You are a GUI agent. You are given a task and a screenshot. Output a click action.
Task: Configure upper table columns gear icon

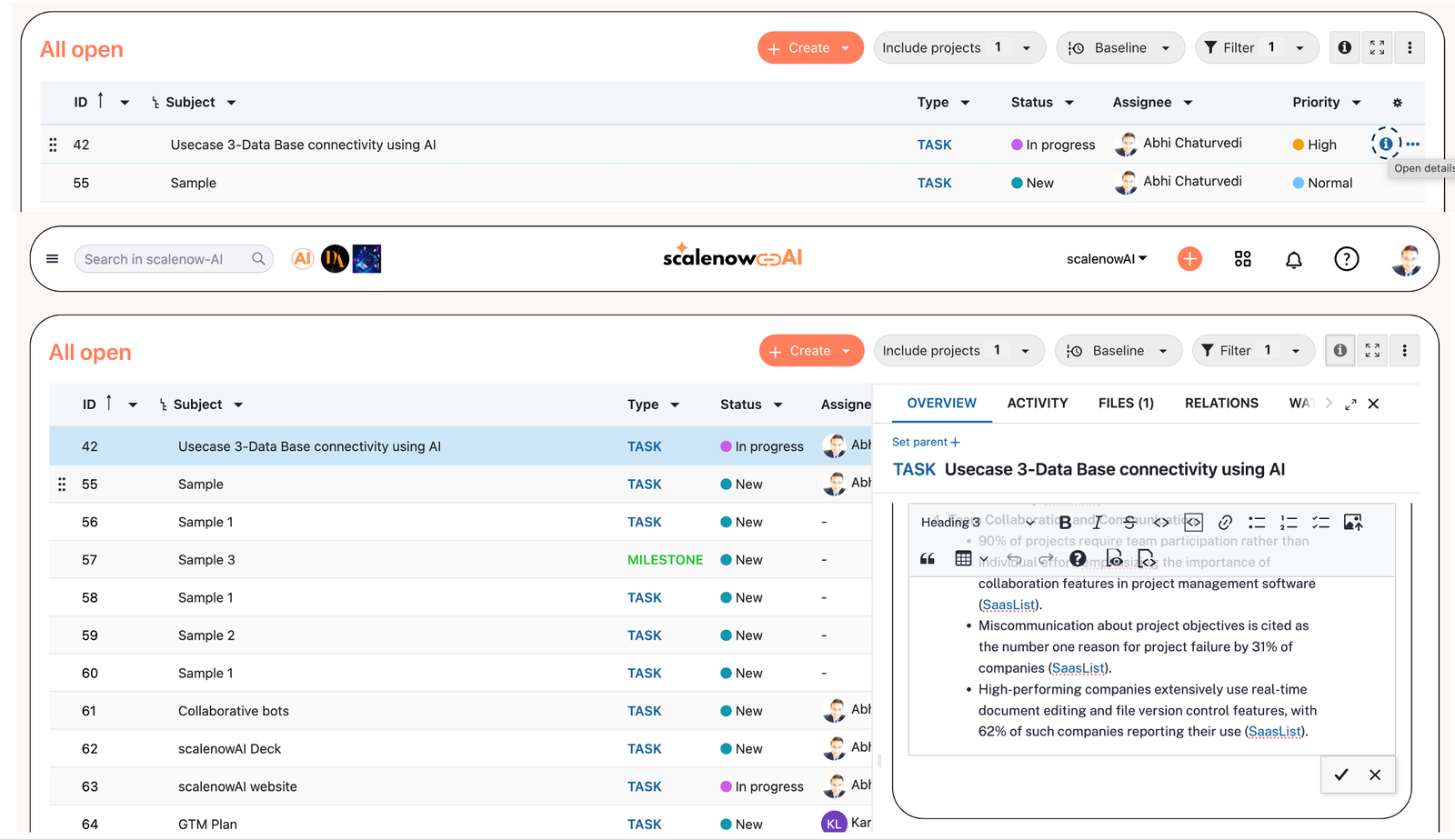[x=1398, y=103]
